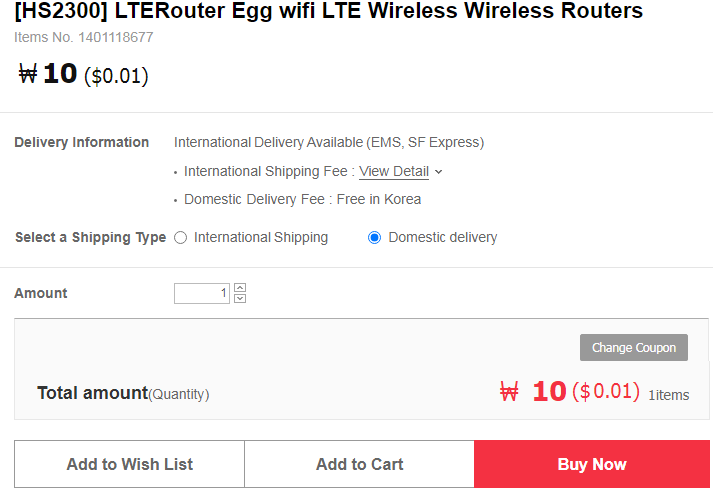Increase the amount with the up arrow
The image size is (713, 503).
coord(240,288)
